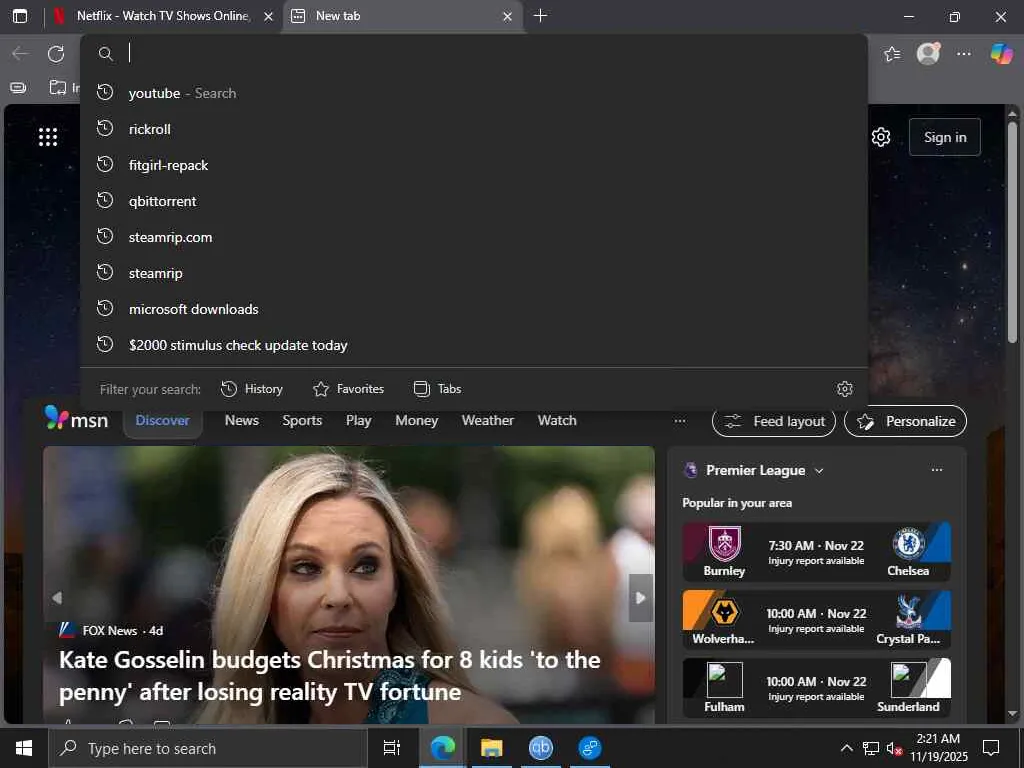Viewport: 1024px width, 768px height.
Task: Open the Watch feed tab
Action: click(557, 421)
